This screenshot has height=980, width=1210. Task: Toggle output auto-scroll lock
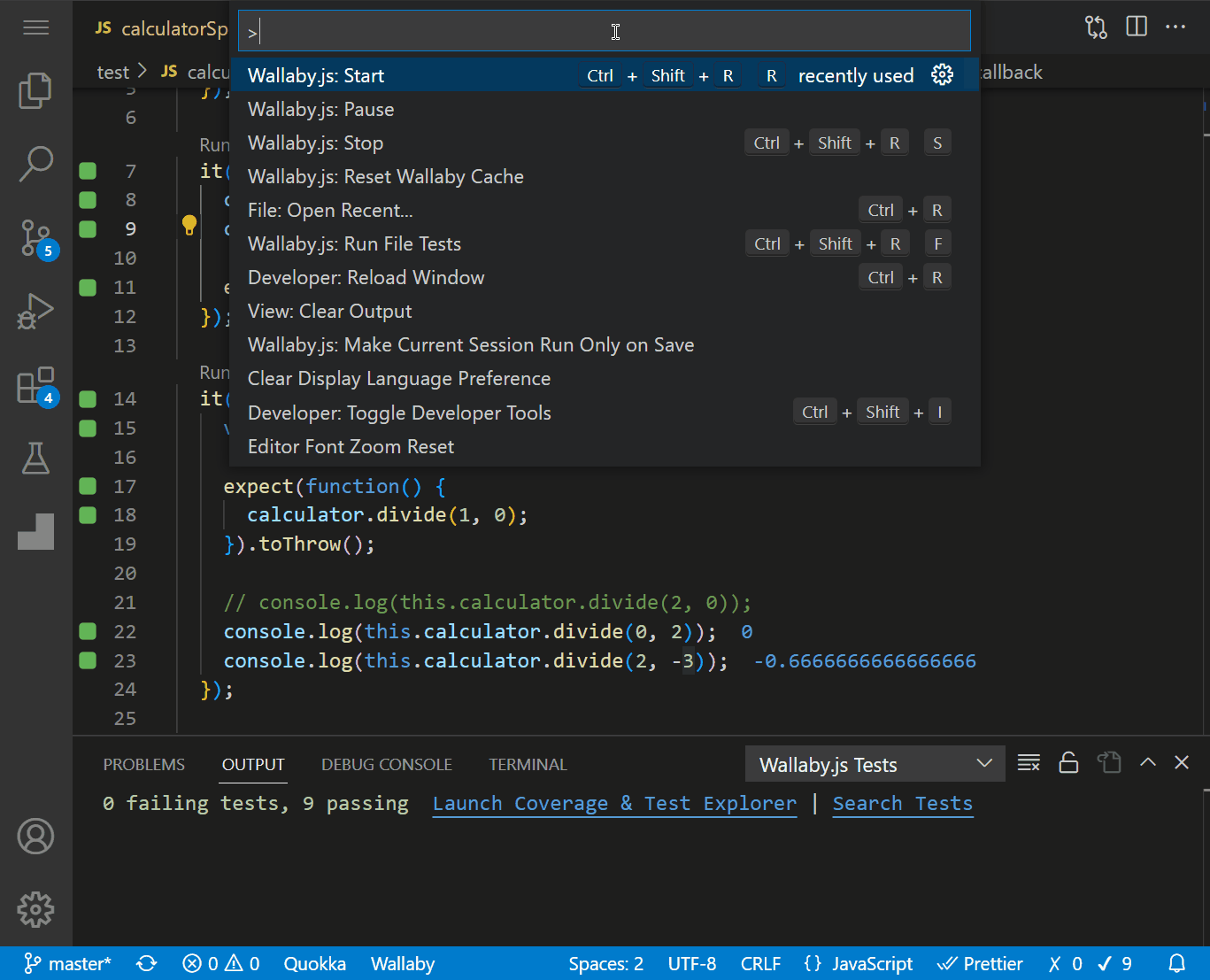[x=1068, y=762]
